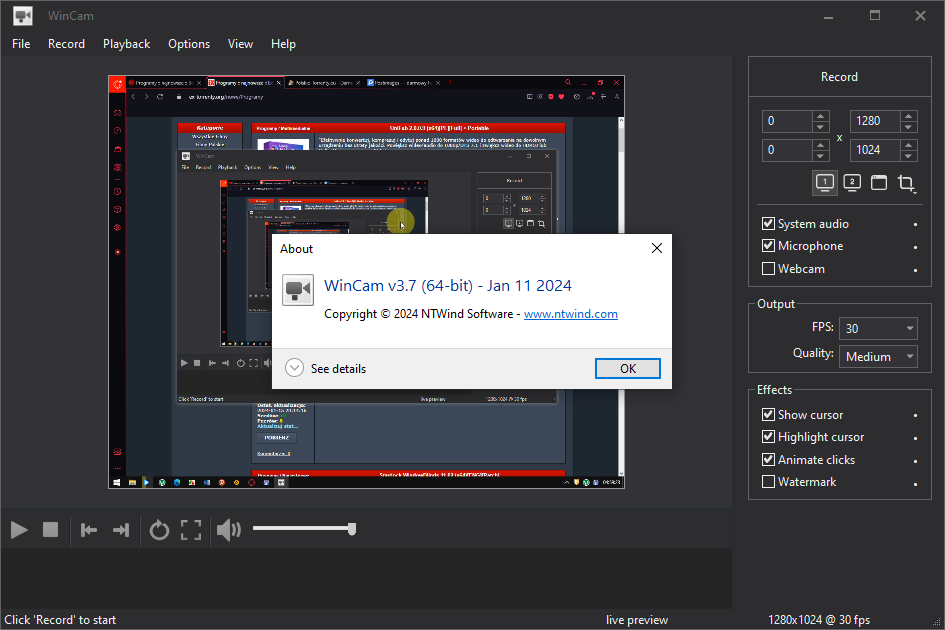This screenshot has width=945, height=630.
Task: Enable the Watermark checkbox
Action: pos(768,482)
